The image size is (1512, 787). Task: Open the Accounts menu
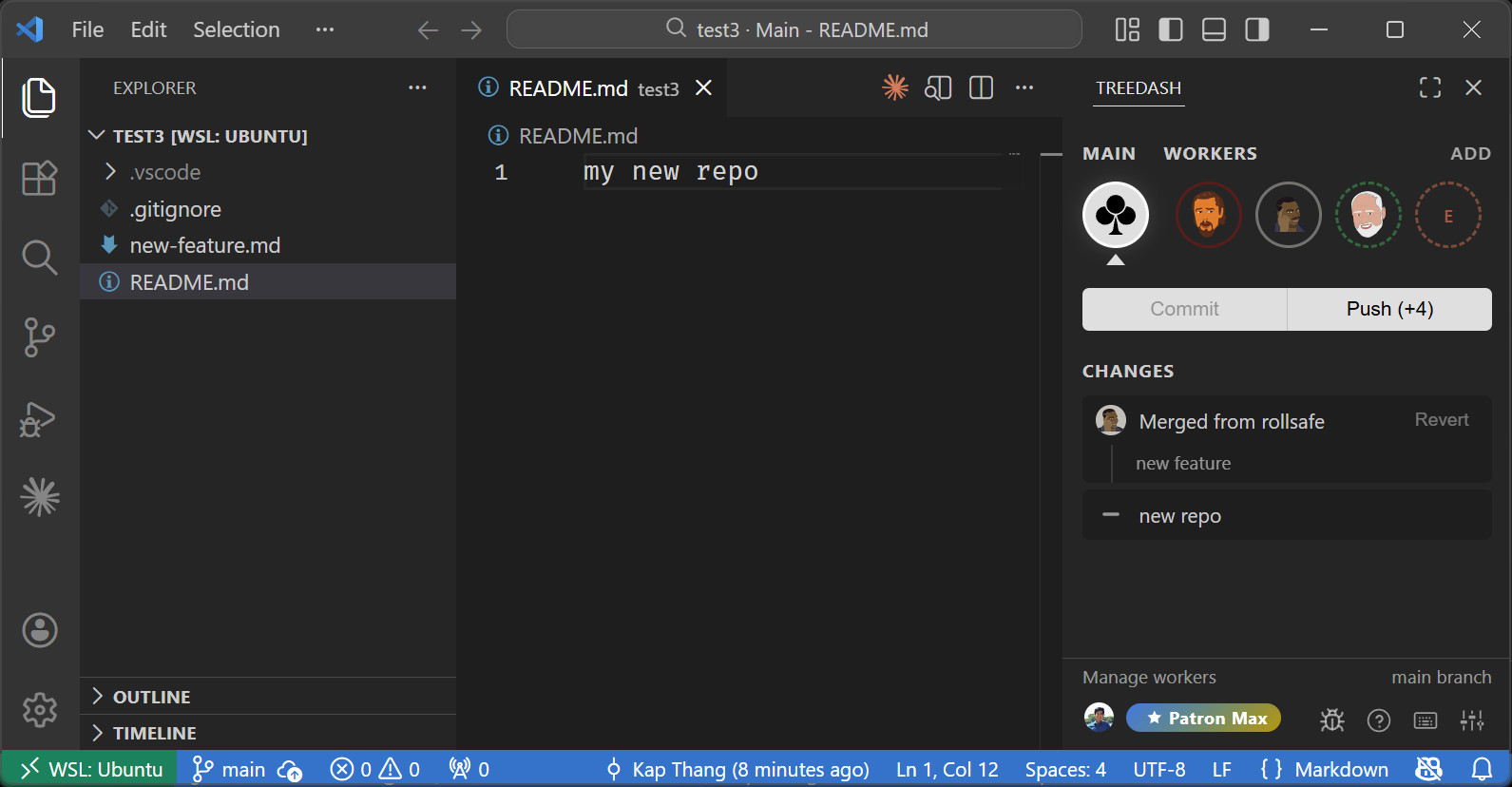[x=39, y=630]
